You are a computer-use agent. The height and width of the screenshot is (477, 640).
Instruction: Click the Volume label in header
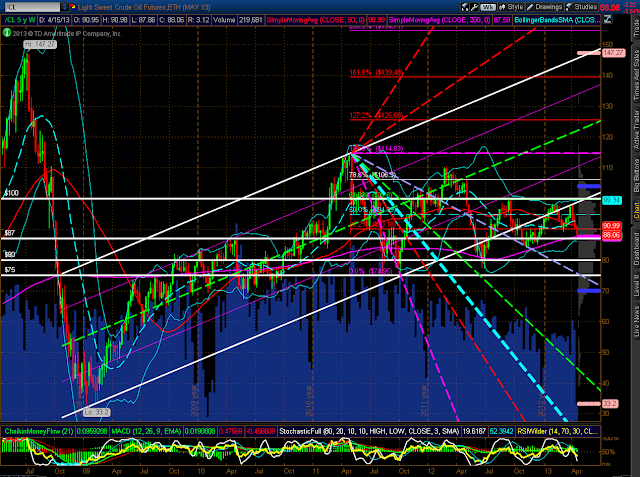coord(224,20)
